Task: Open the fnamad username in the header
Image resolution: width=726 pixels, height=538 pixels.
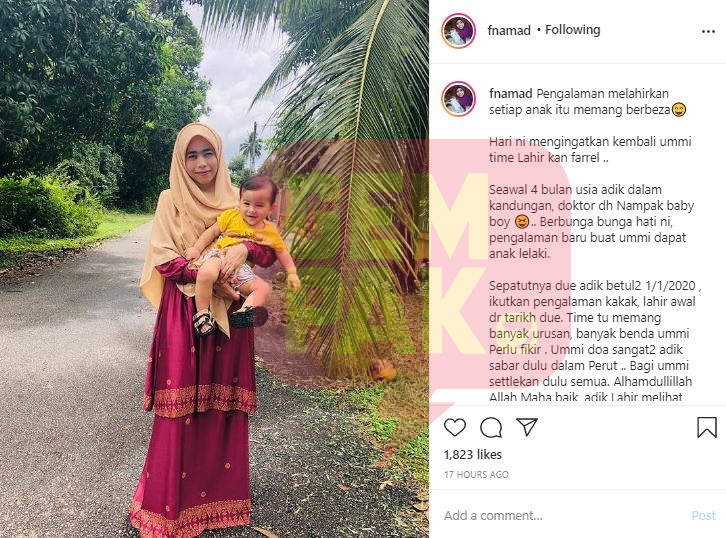Action: (509, 31)
